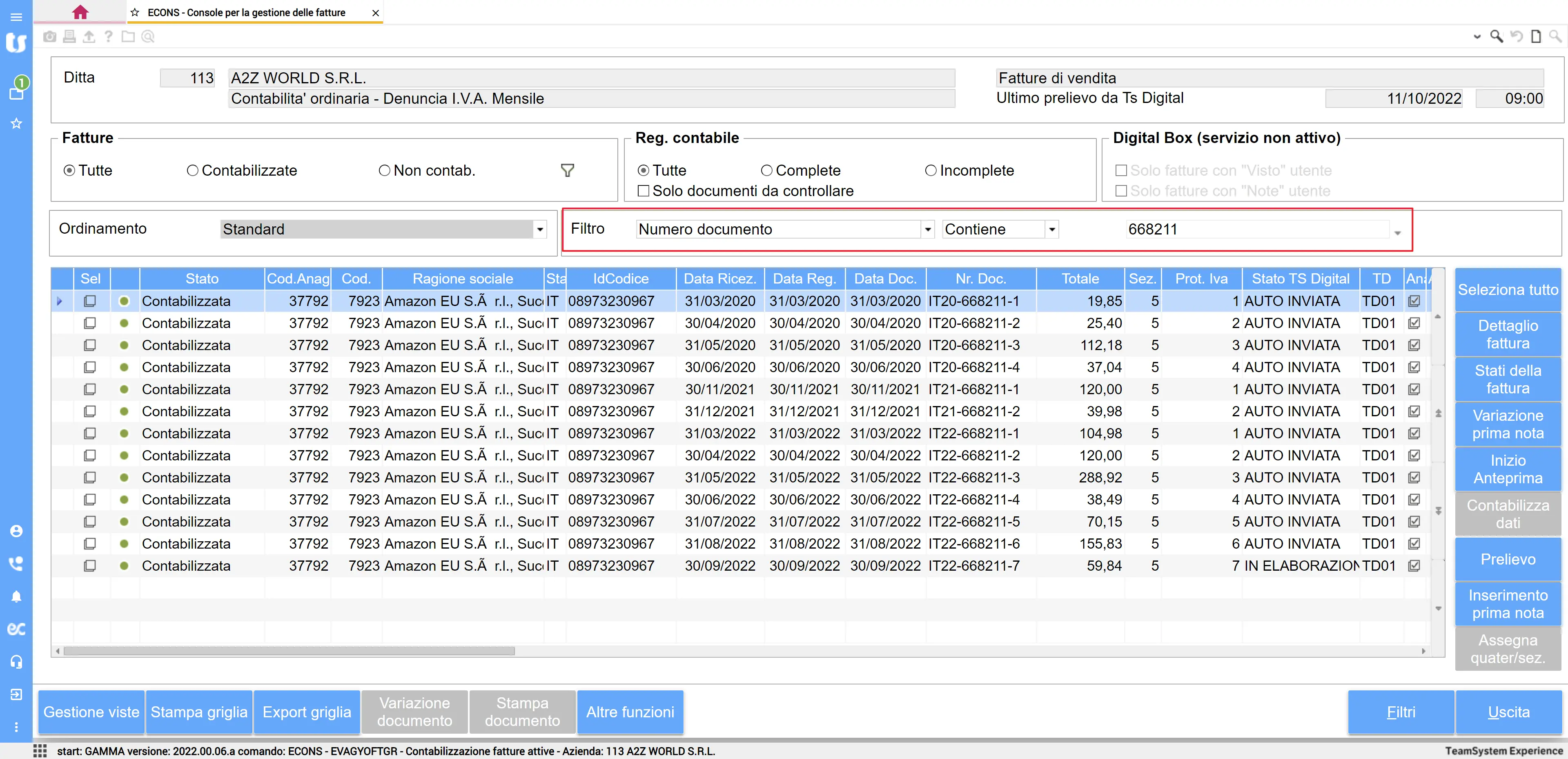Click the funnel filter icon in Fatture
The image size is (1568, 759).
point(567,171)
